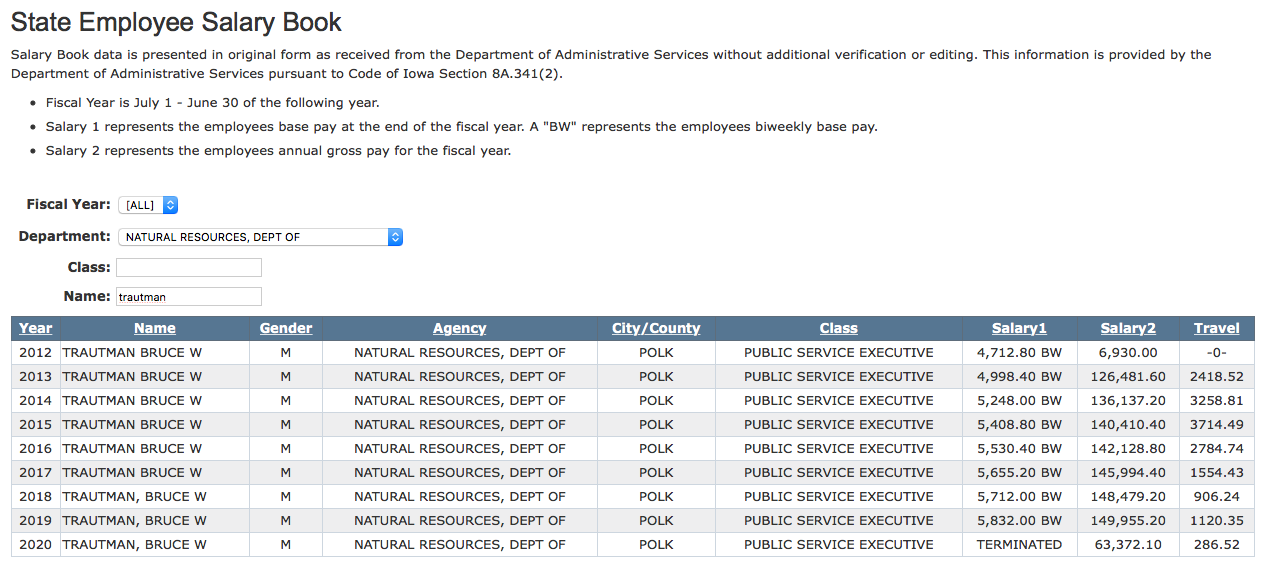This screenshot has width=1272, height=566.
Task: Sort table by City/County column header
Action: [x=656, y=328]
